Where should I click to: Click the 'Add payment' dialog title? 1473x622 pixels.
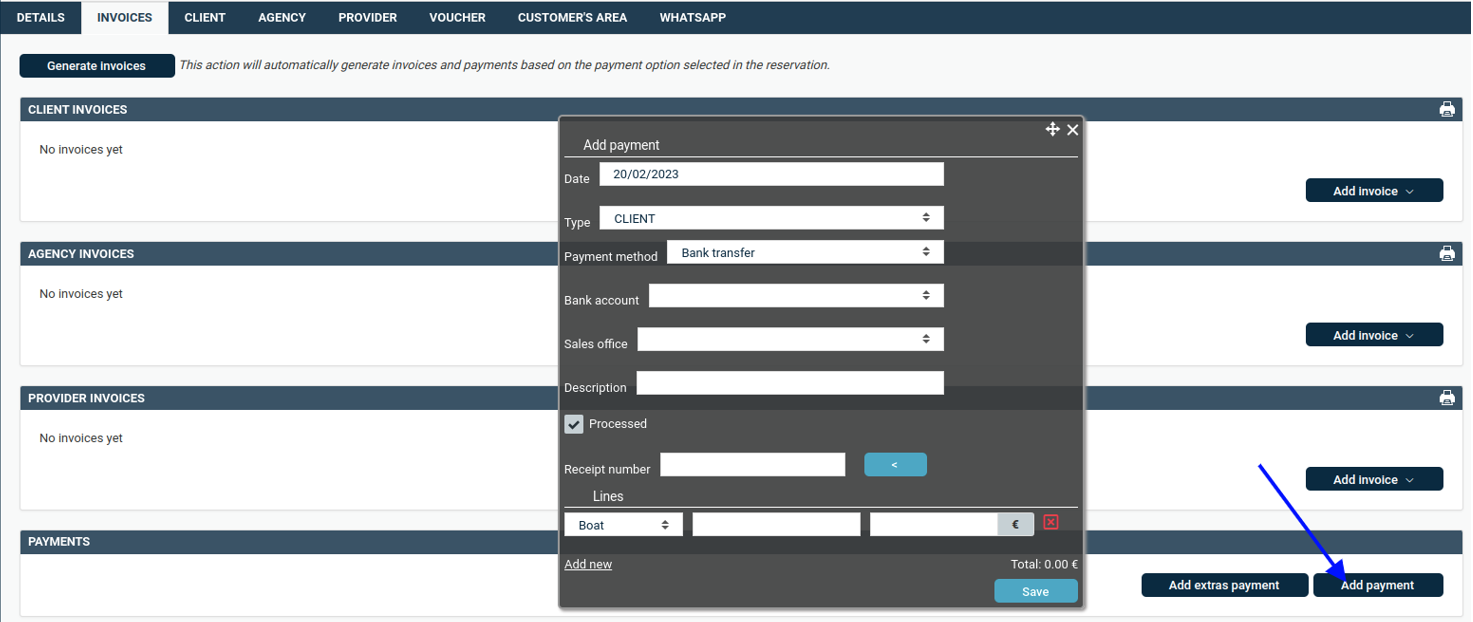[x=621, y=145]
